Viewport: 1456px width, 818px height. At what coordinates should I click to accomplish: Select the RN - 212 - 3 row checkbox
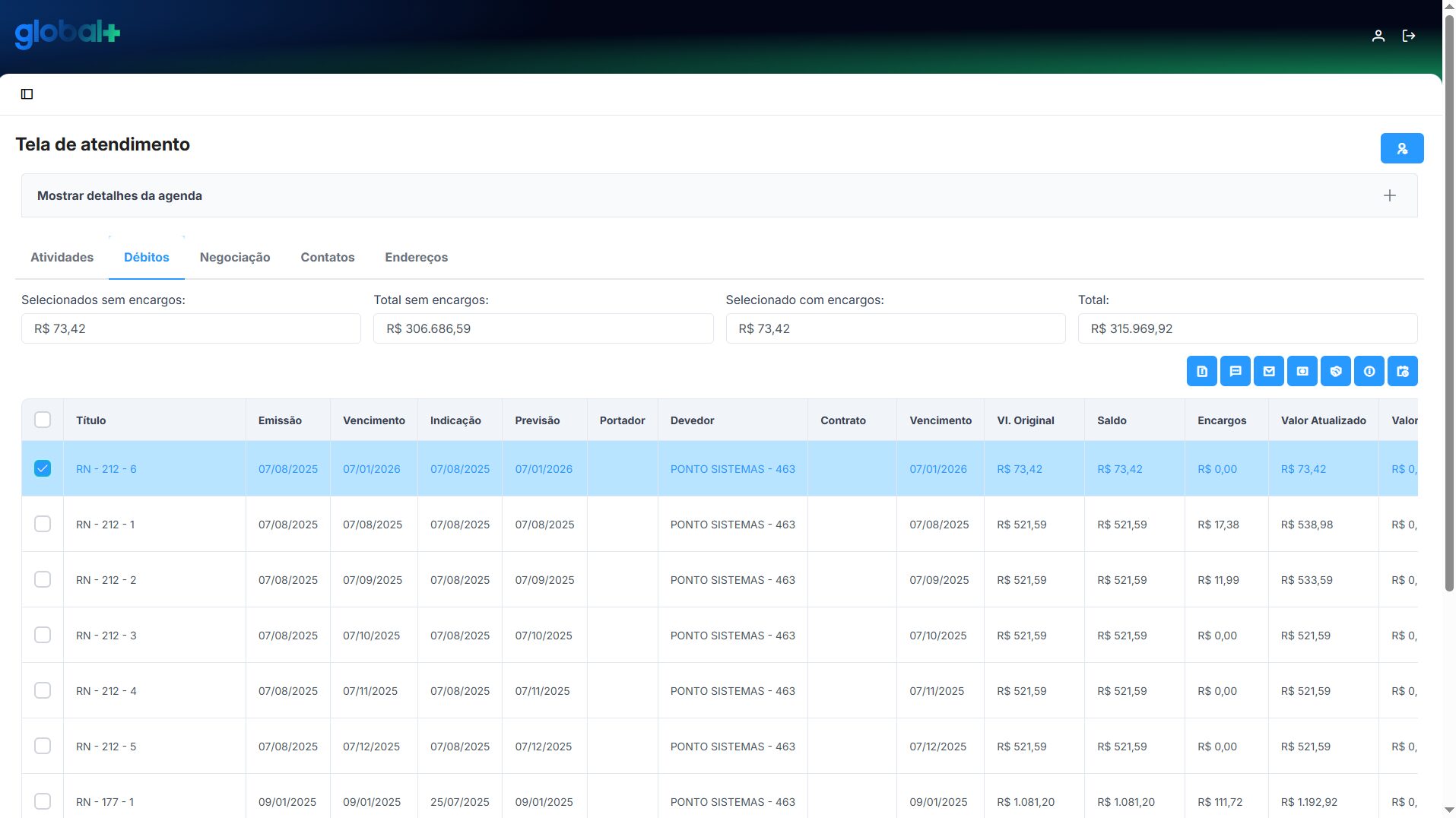tap(43, 635)
